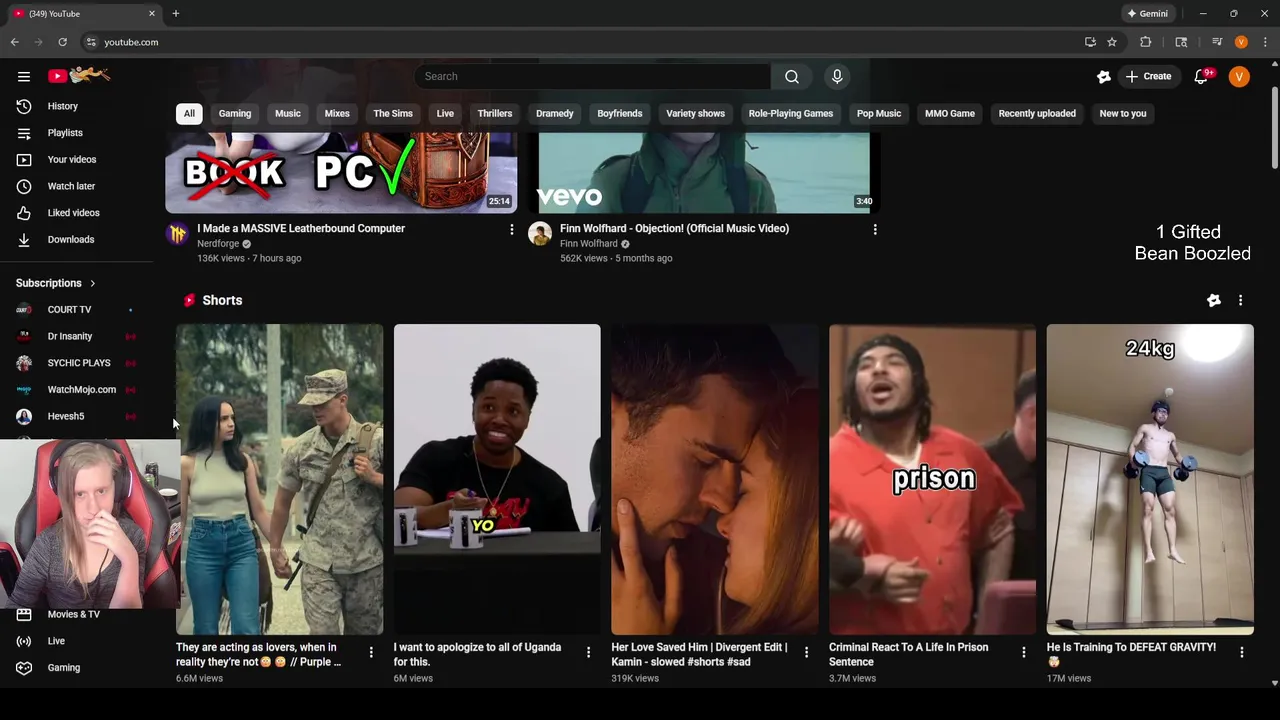This screenshot has width=1280, height=720.
Task: Select the Boyfriends filter chip
Action: click(x=620, y=113)
